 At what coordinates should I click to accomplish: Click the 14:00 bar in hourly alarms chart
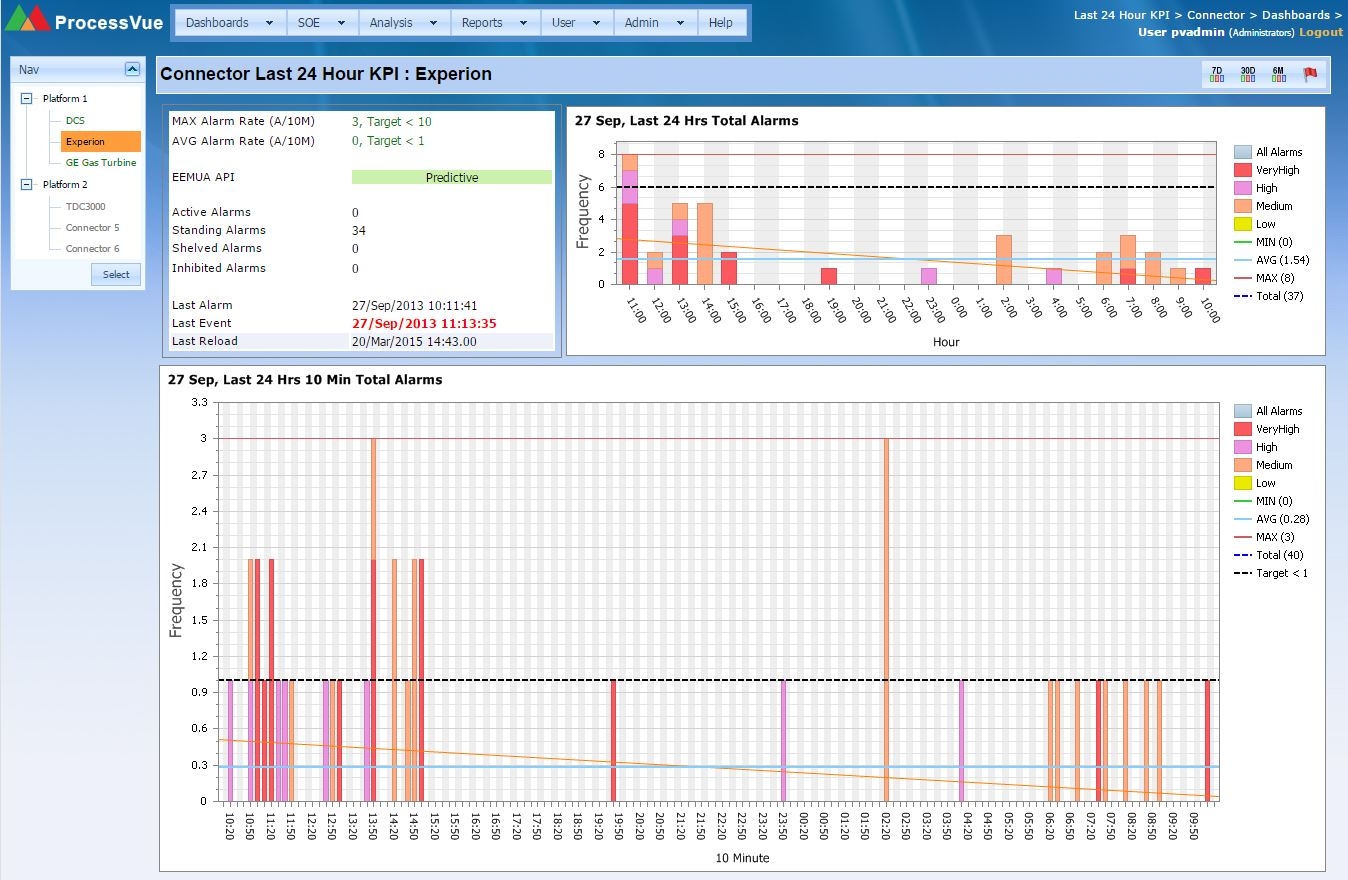point(705,243)
